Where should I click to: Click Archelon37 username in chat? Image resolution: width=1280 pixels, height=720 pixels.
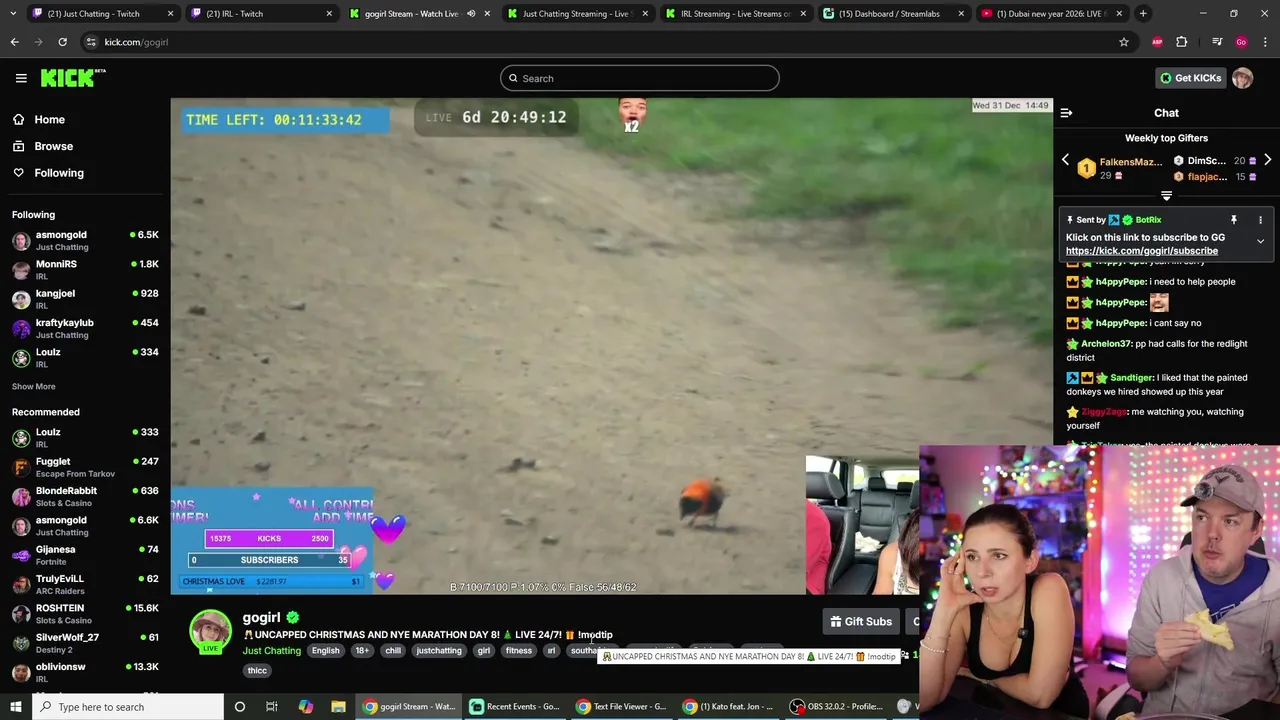click(x=1106, y=344)
